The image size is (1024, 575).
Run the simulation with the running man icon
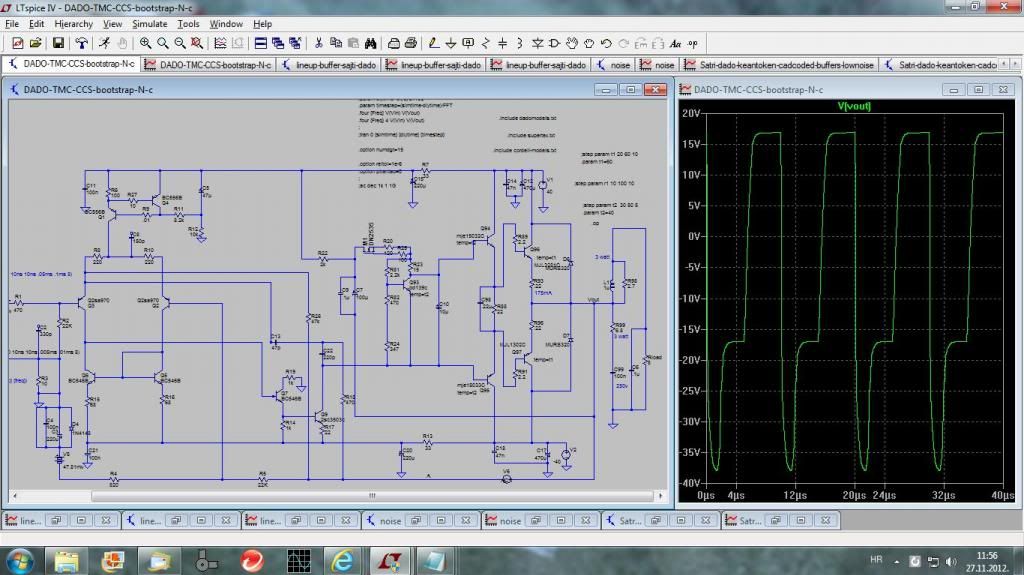(x=104, y=43)
